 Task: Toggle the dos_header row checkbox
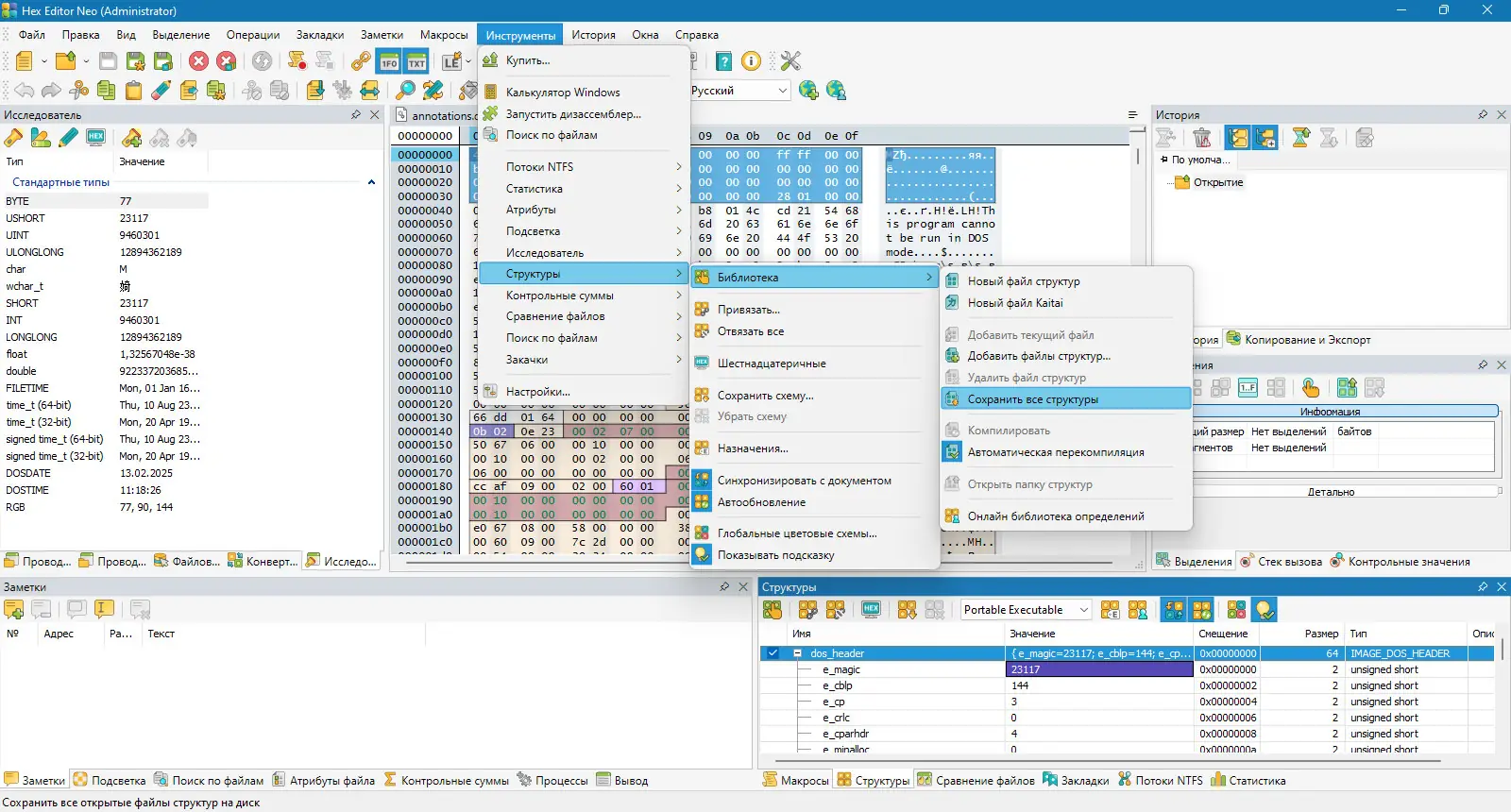coord(772,653)
